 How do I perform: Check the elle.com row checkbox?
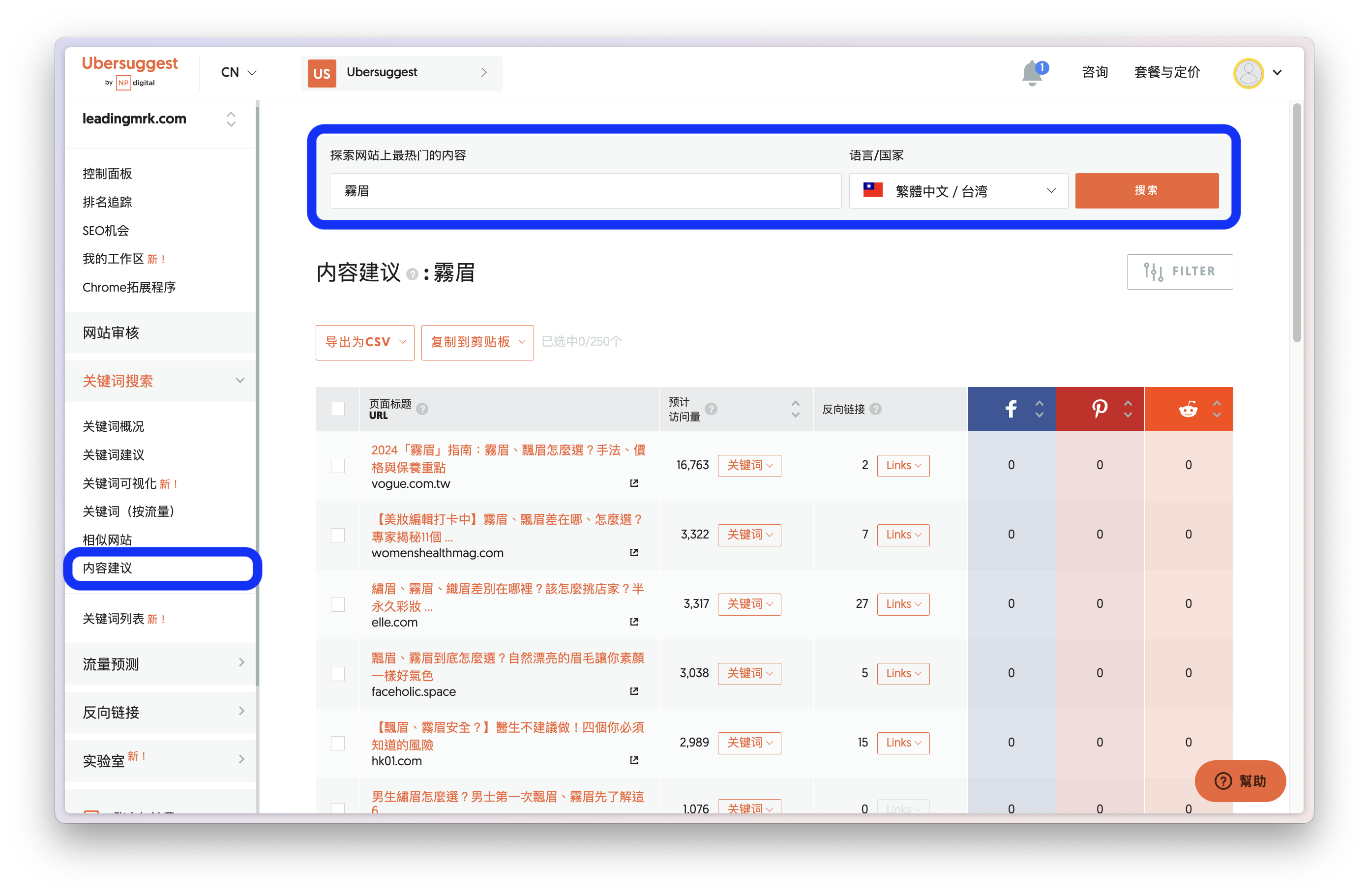pyautogui.click(x=338, y=604)
